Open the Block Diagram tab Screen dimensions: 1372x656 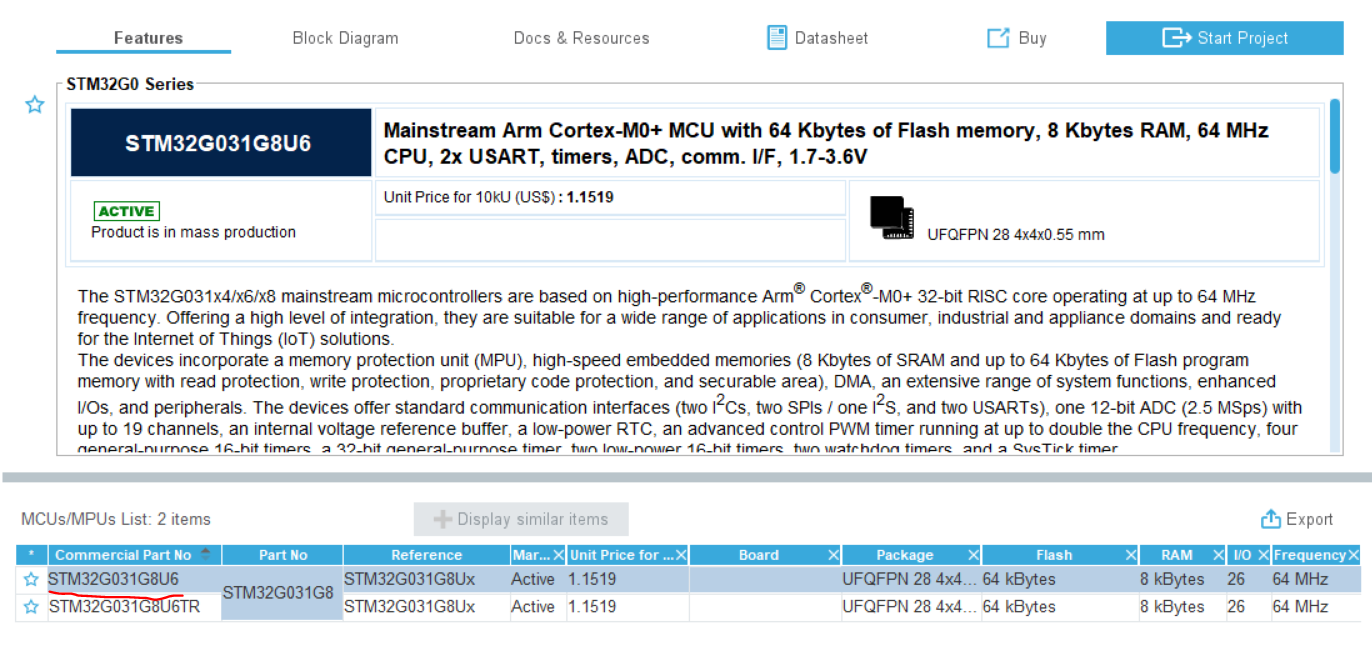coord(345,38)
